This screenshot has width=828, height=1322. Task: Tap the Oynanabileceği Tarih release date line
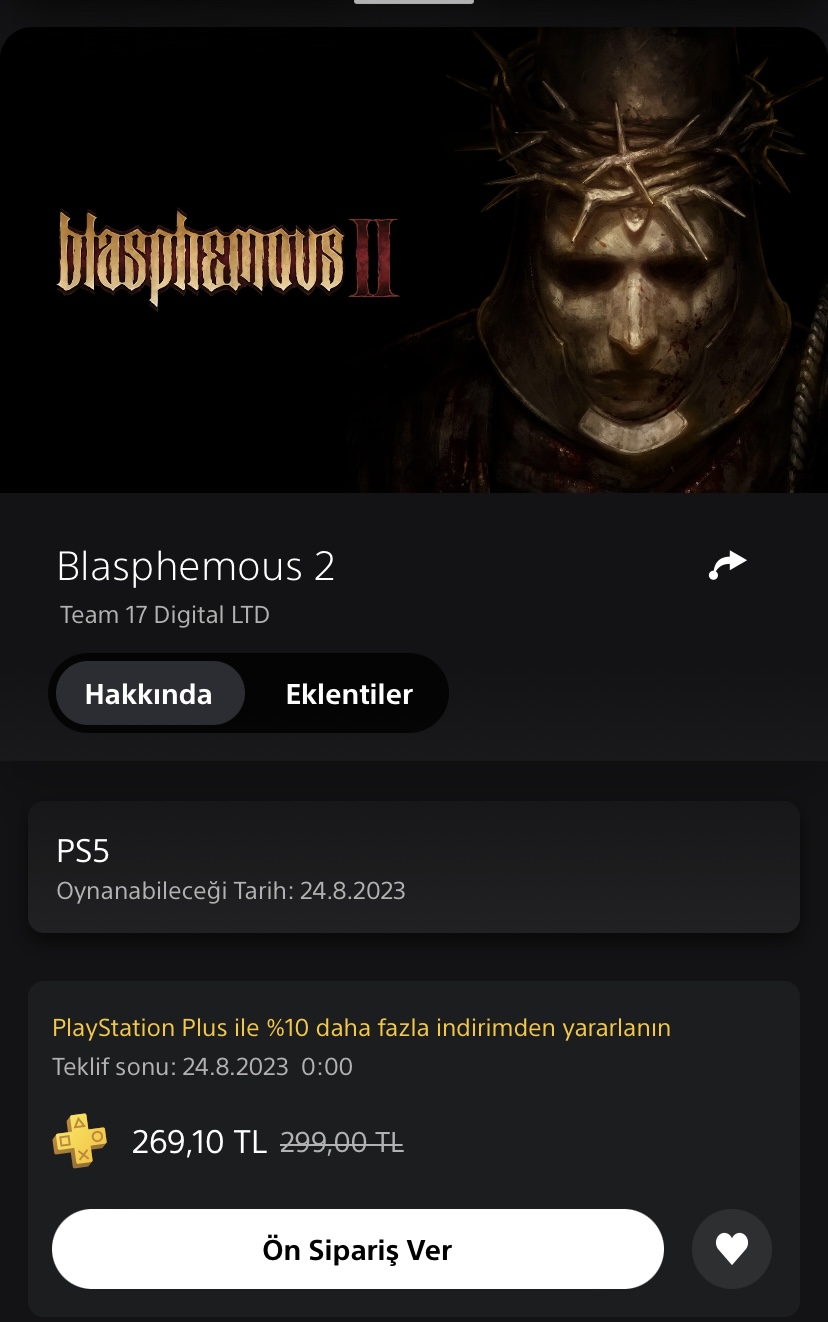point(231,891)
